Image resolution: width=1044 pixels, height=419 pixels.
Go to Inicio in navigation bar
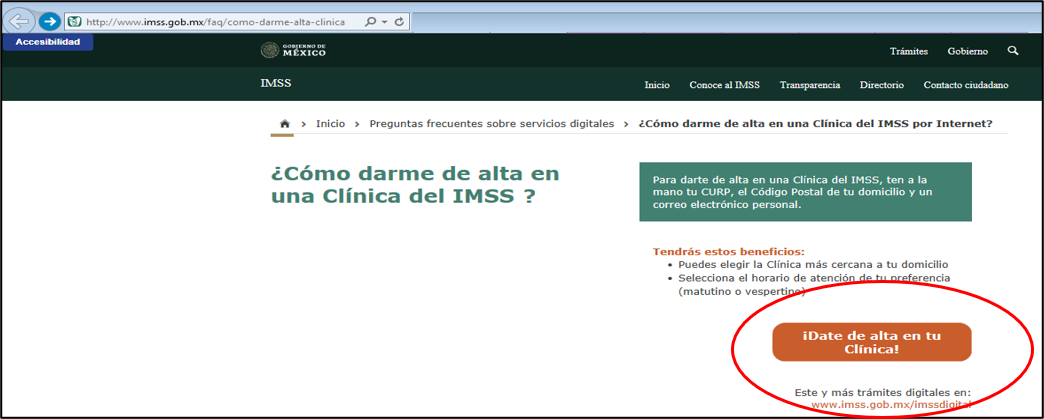(x=657, y=85)
